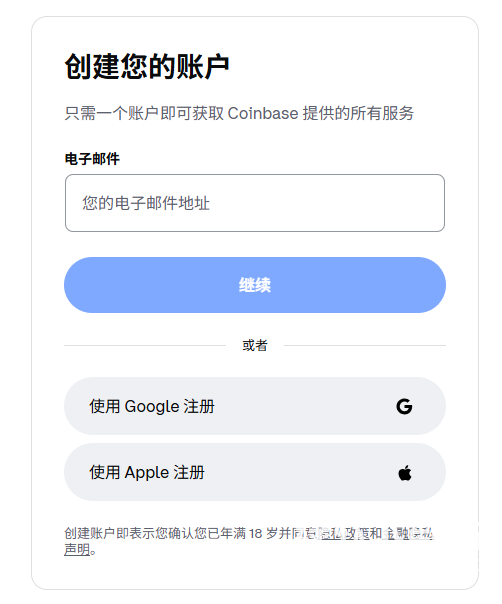The width and height of the screenshot is (502, 604).
Task: Click the Apple logo icon
Action: pos(405,472)
